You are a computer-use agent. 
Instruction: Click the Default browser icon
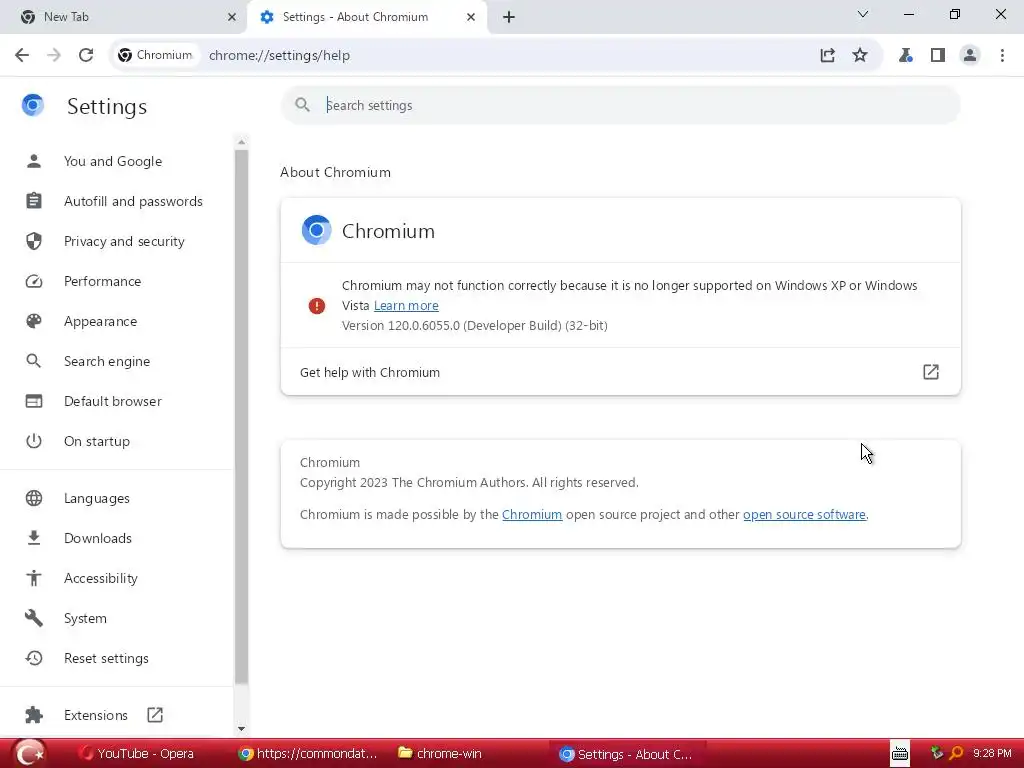tap(34, 401)
